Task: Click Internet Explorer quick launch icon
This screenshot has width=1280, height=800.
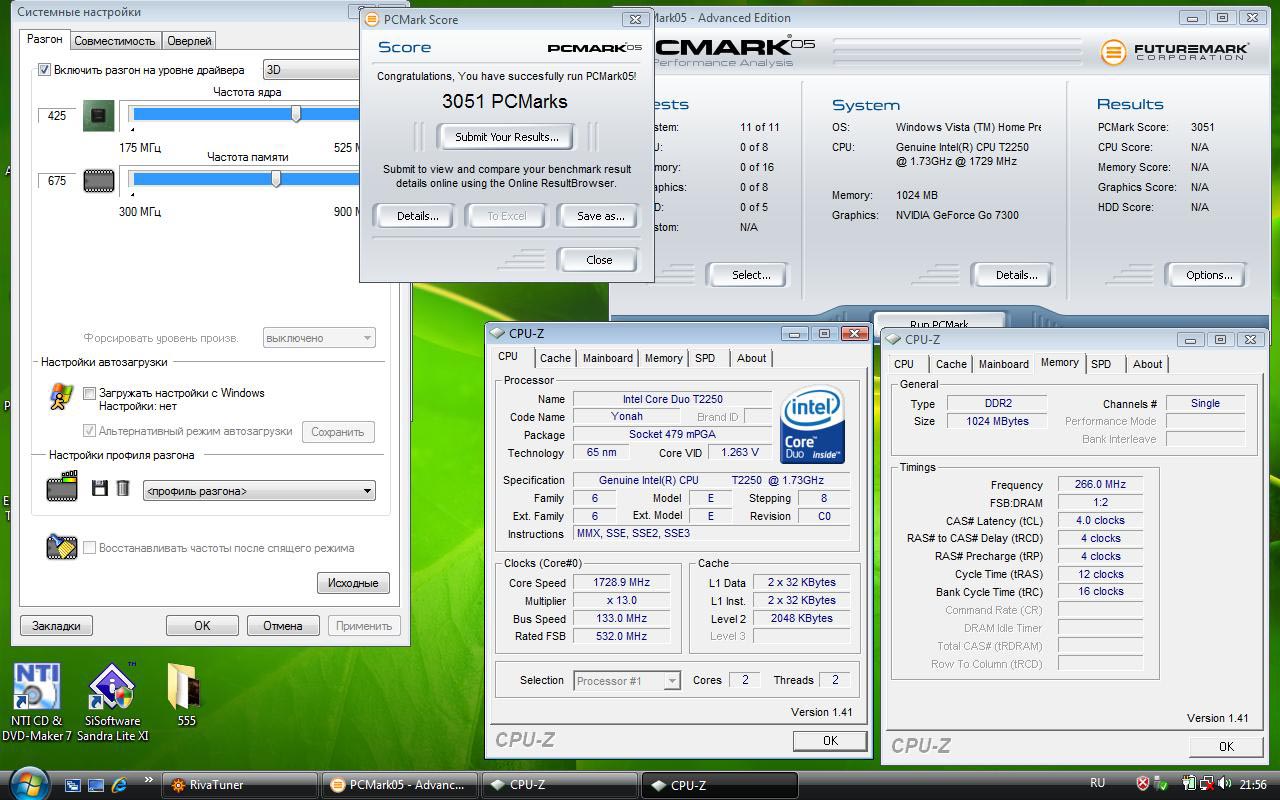Action: (x=120, y=785)
